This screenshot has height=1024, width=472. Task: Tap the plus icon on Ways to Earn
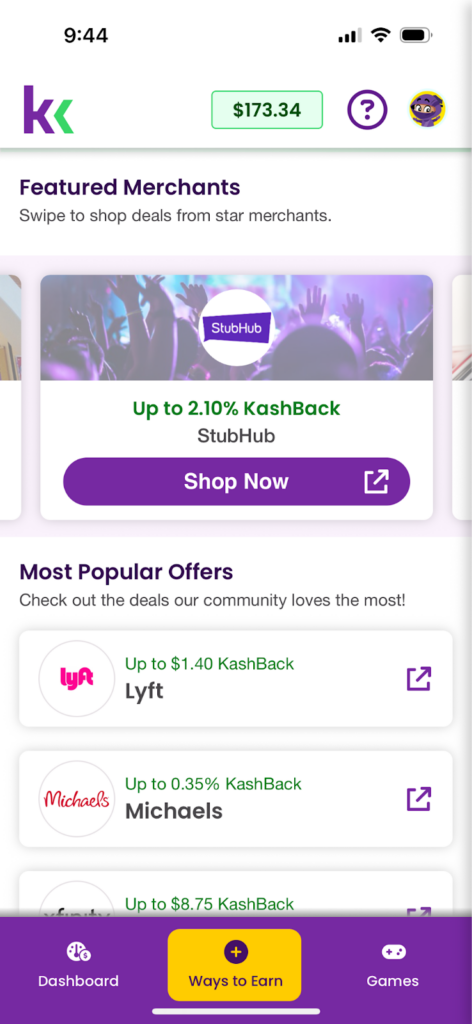(x=236, y=952)
